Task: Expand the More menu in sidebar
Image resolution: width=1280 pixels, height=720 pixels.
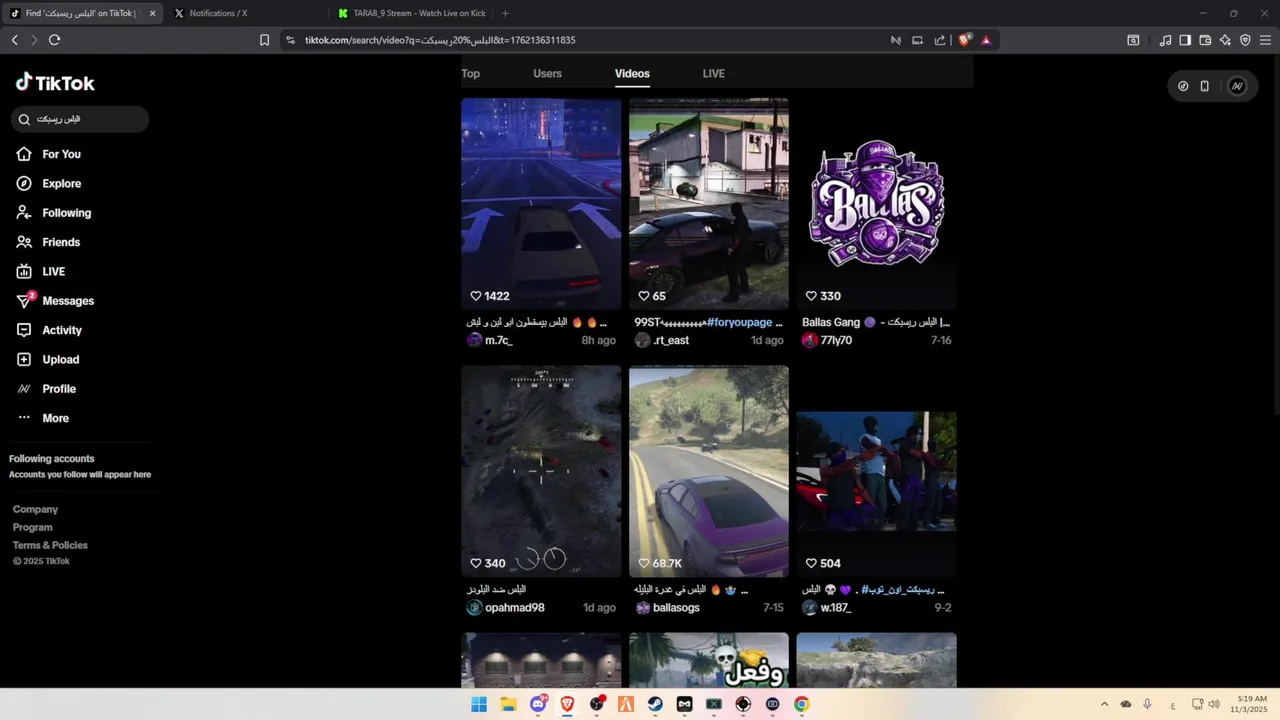Action: (x=42, y=418)
